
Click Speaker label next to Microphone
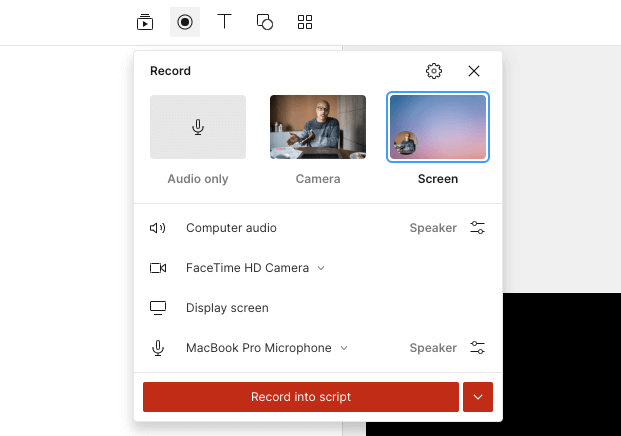point(433,348)
